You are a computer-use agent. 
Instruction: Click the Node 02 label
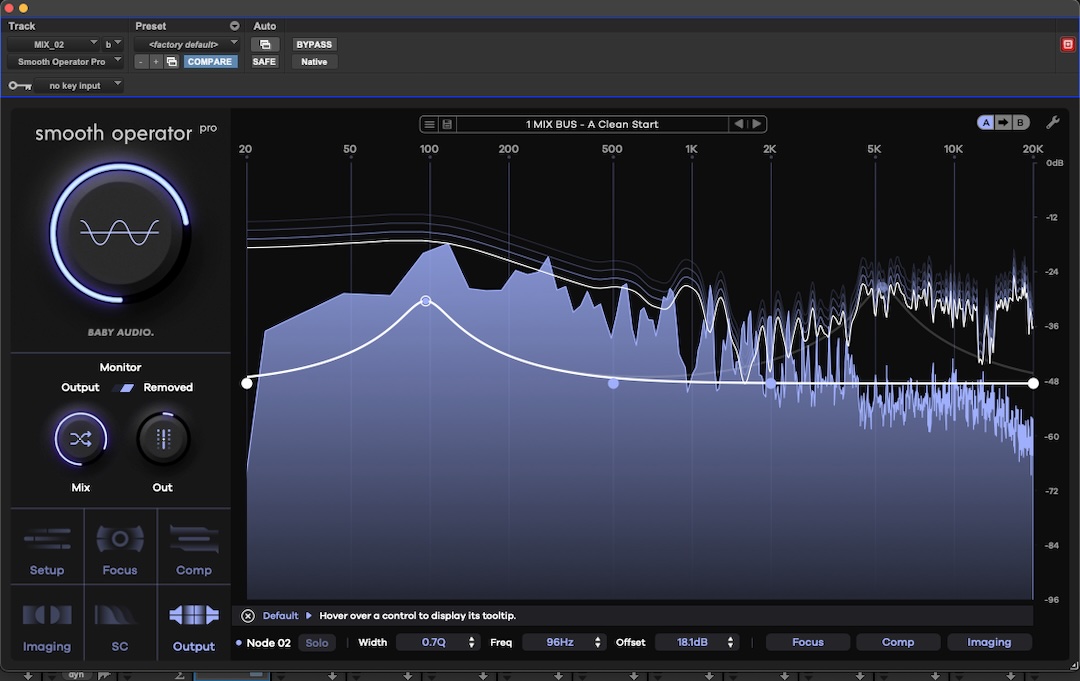pyautogui.click(x=269, y=643)
